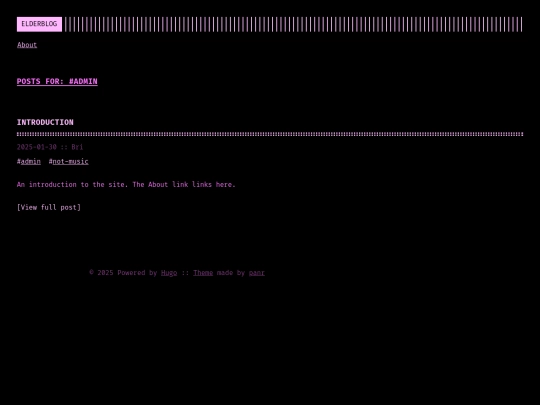Click the ELDERBLOG logo badge
The image size is (540, 405).
[x=39, y=24]
